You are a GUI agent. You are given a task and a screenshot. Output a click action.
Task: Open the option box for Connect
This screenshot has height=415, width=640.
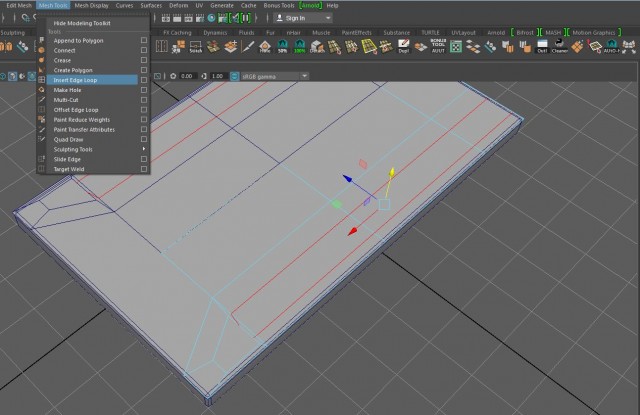click(x=144, y=50)
